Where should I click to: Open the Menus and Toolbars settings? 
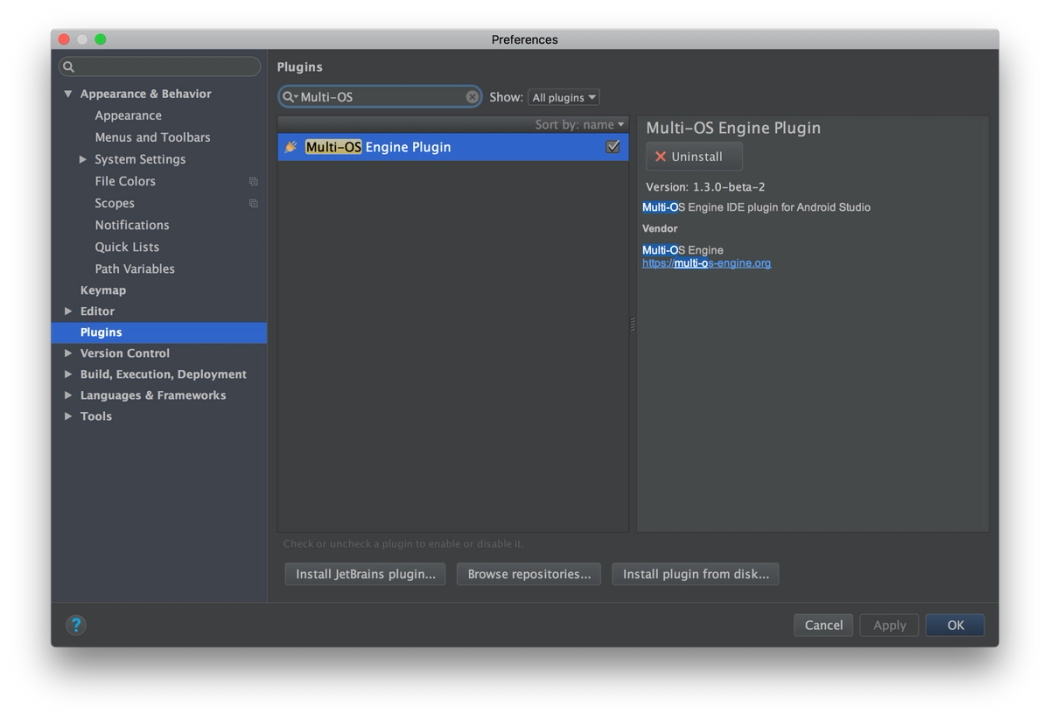pyautogui.click(x=151, y=137)
